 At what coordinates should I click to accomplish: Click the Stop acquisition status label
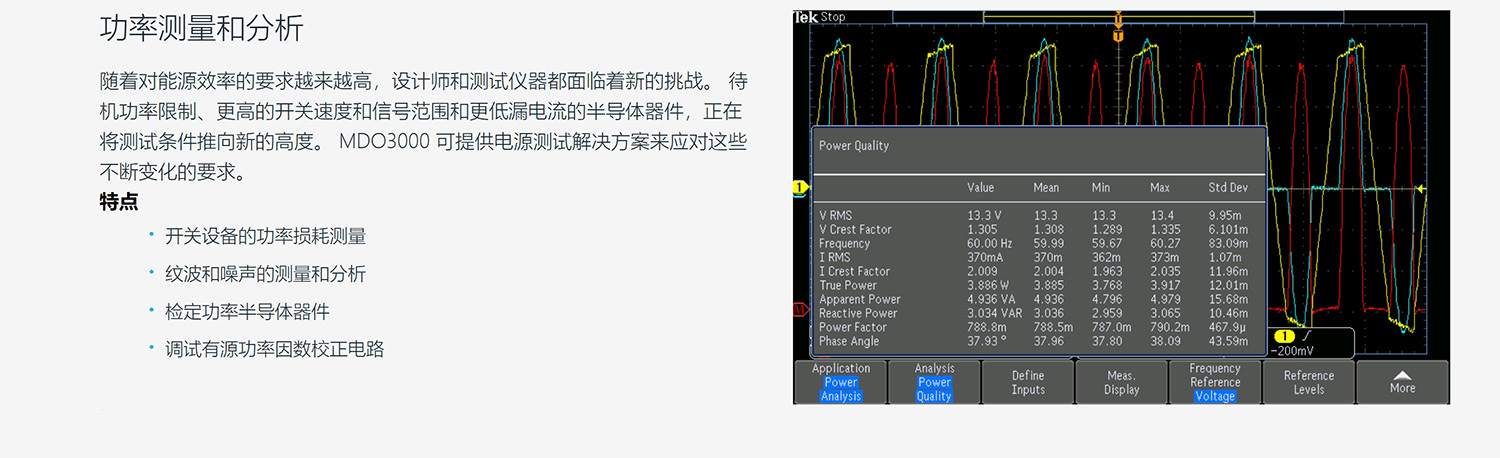833,17
